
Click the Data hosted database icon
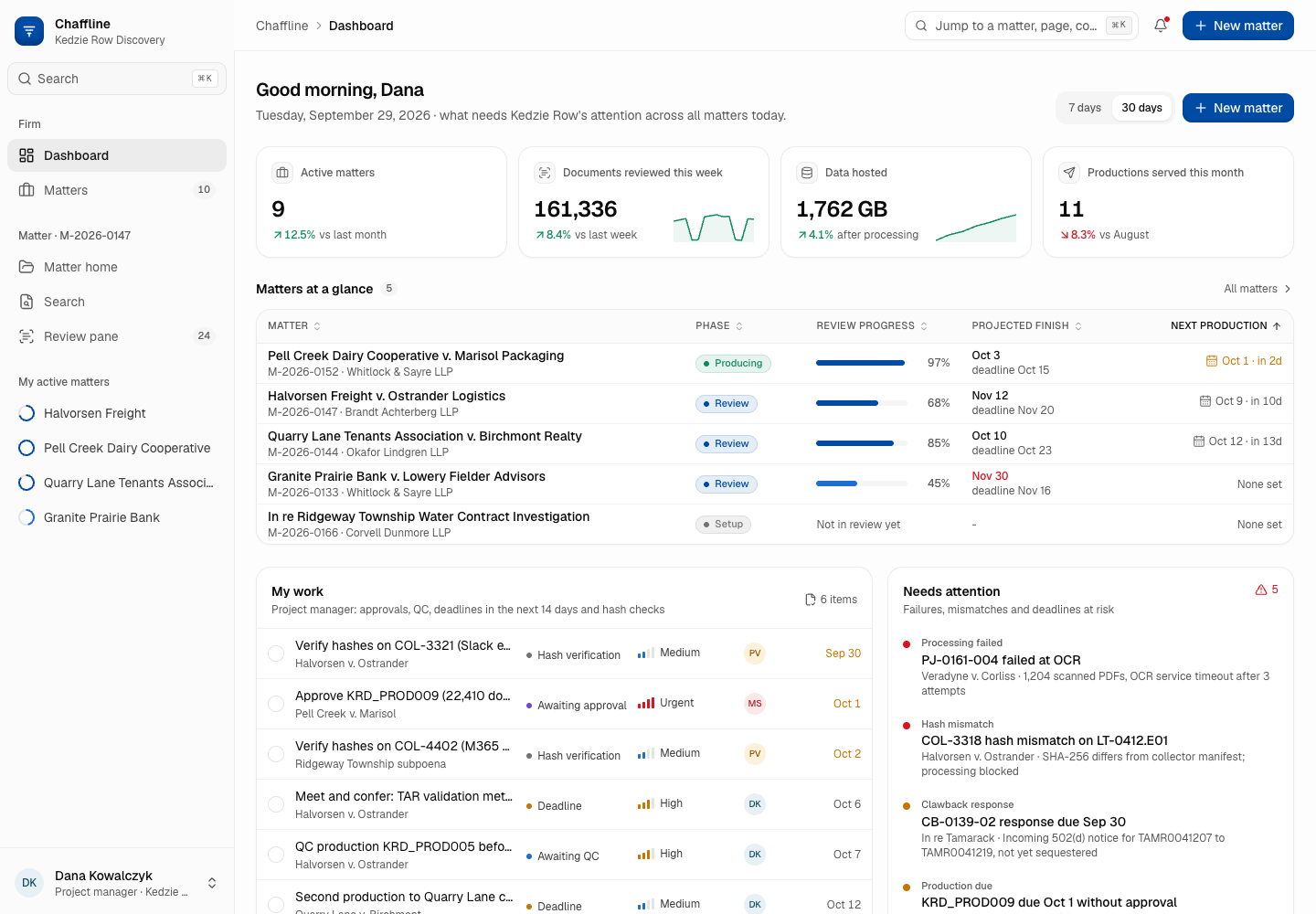click(807, 173)
